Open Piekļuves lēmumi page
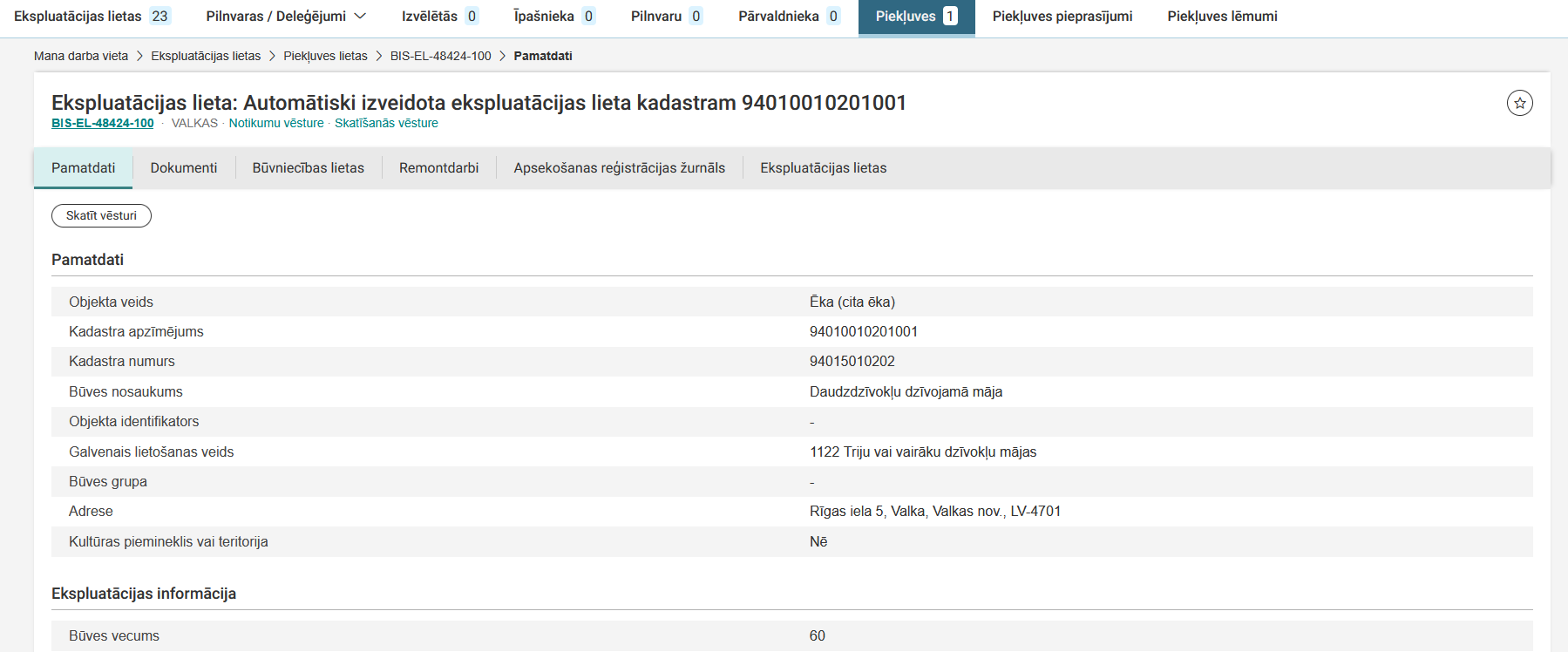Screen dimensions: 1568x652 [1222, 17]
